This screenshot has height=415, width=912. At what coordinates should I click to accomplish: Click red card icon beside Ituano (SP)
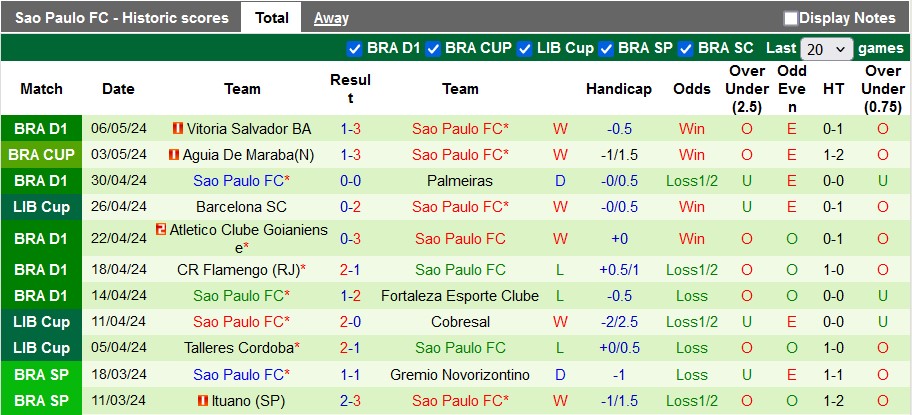click(202, 400)
